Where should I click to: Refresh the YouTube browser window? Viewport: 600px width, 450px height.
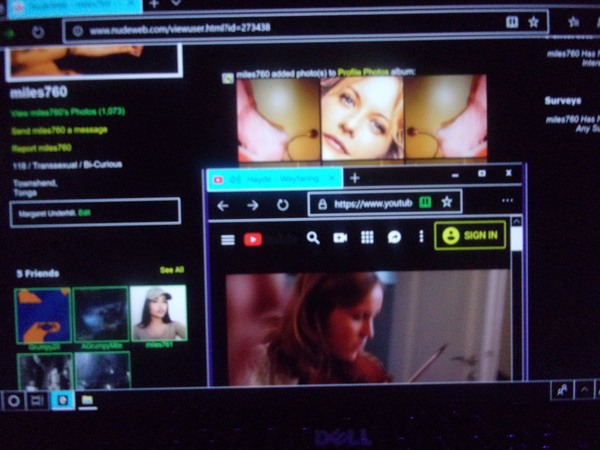(282, 204)
